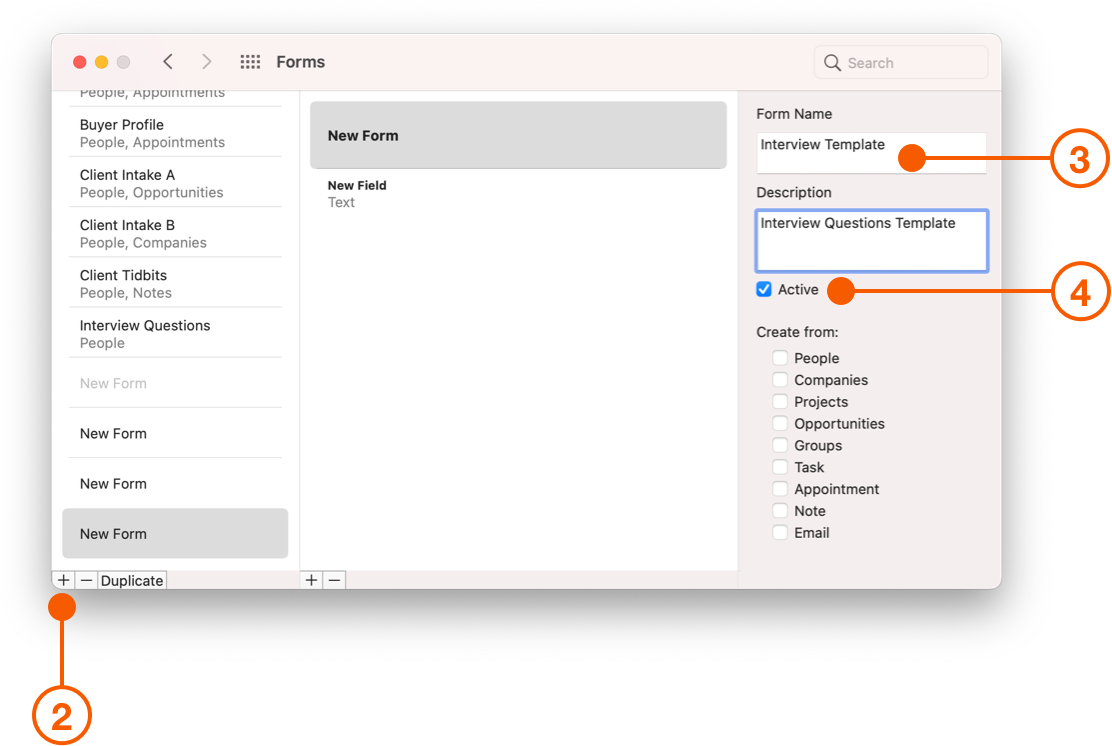Select the highlighted New Form in sidebar

point(175,533)
